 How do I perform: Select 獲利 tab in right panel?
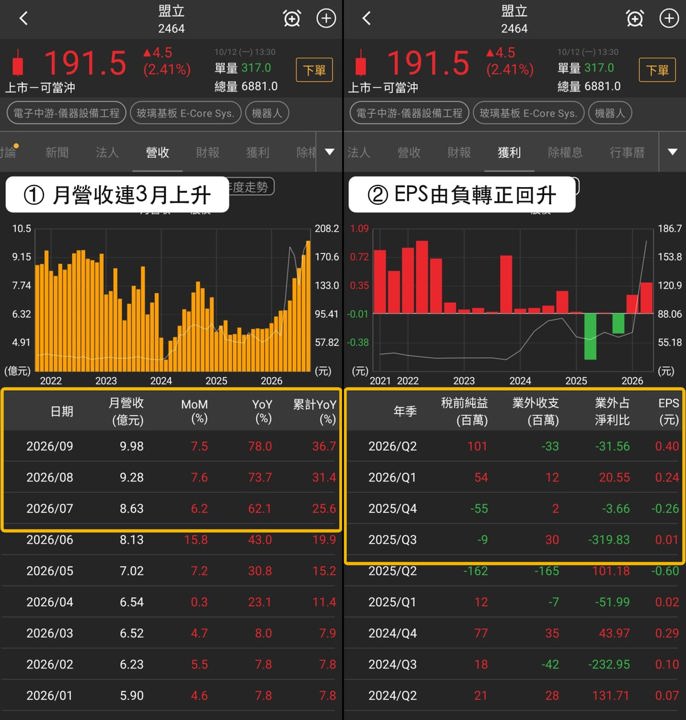(509, 152)
